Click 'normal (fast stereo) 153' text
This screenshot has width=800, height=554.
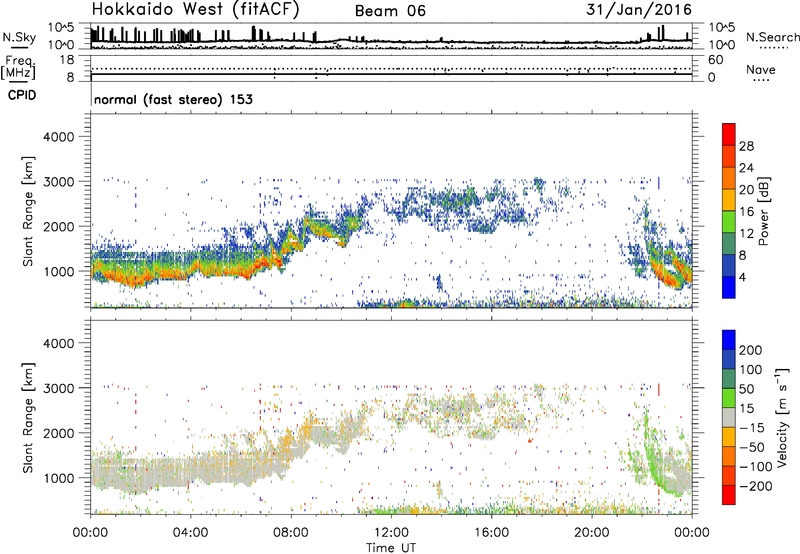pos(173,99)
